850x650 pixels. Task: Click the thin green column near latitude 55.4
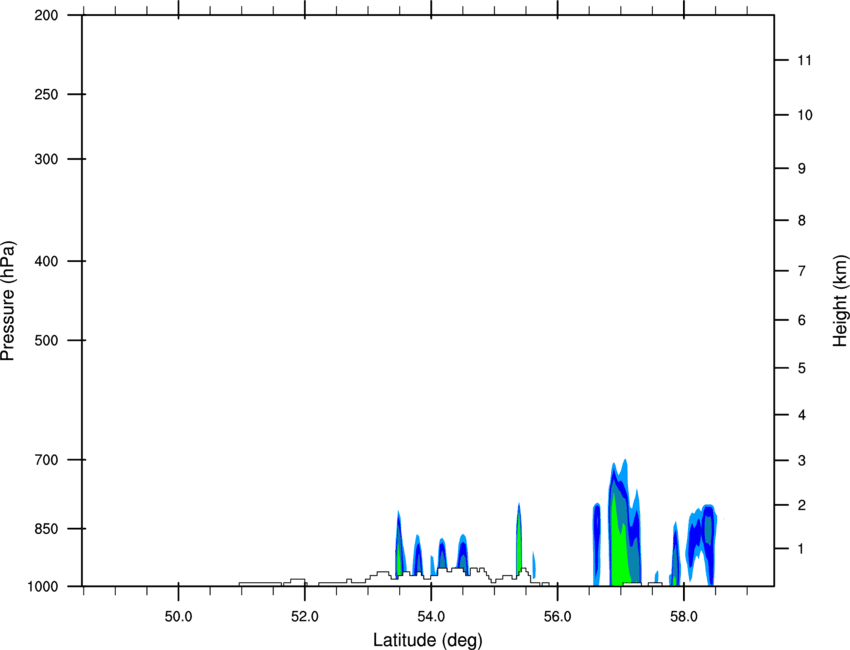pyautogui.click(x=519, y=542)
